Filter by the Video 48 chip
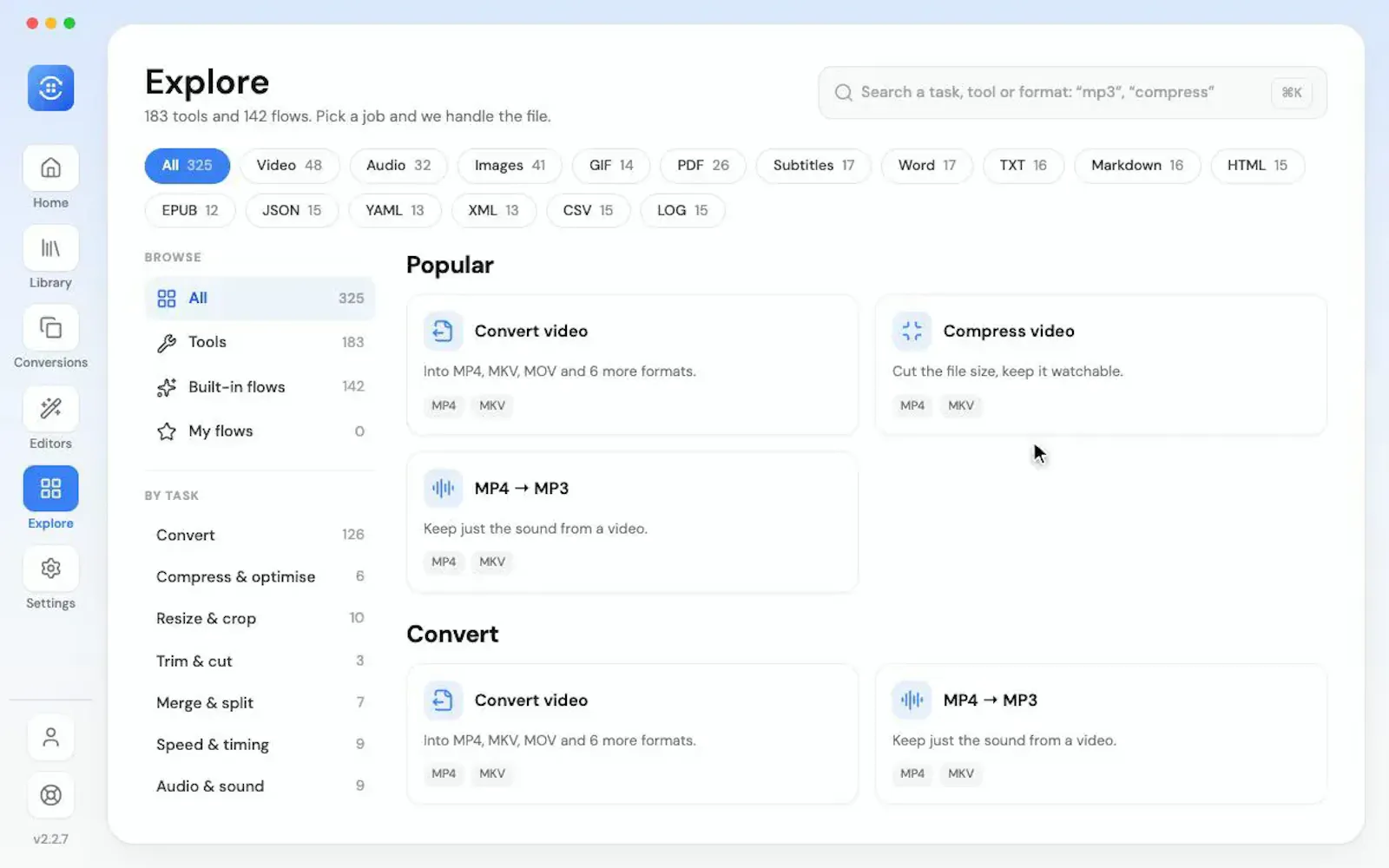 tap(289, 166)
